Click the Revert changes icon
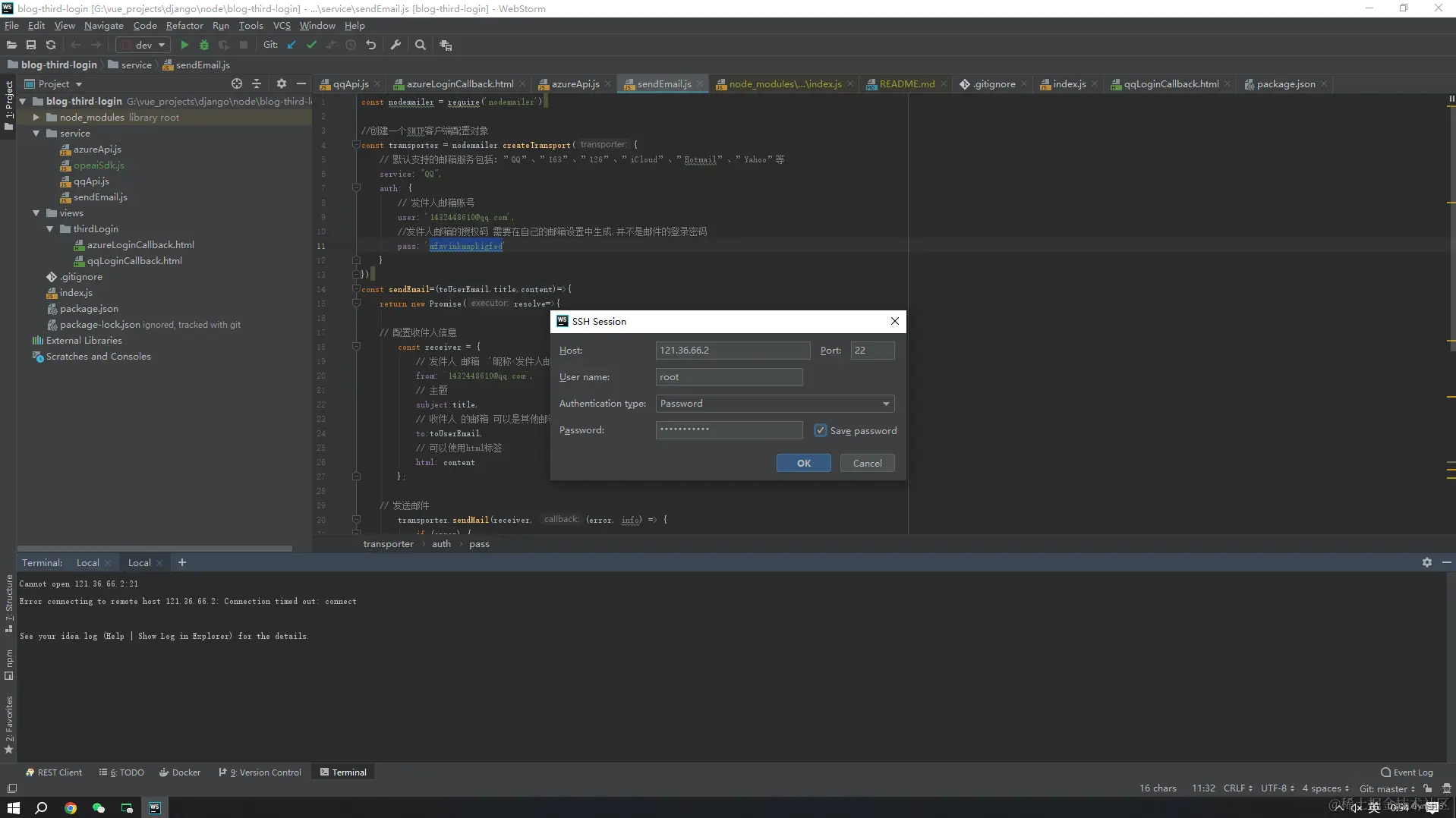1456x818 pixels. [371, 45]
